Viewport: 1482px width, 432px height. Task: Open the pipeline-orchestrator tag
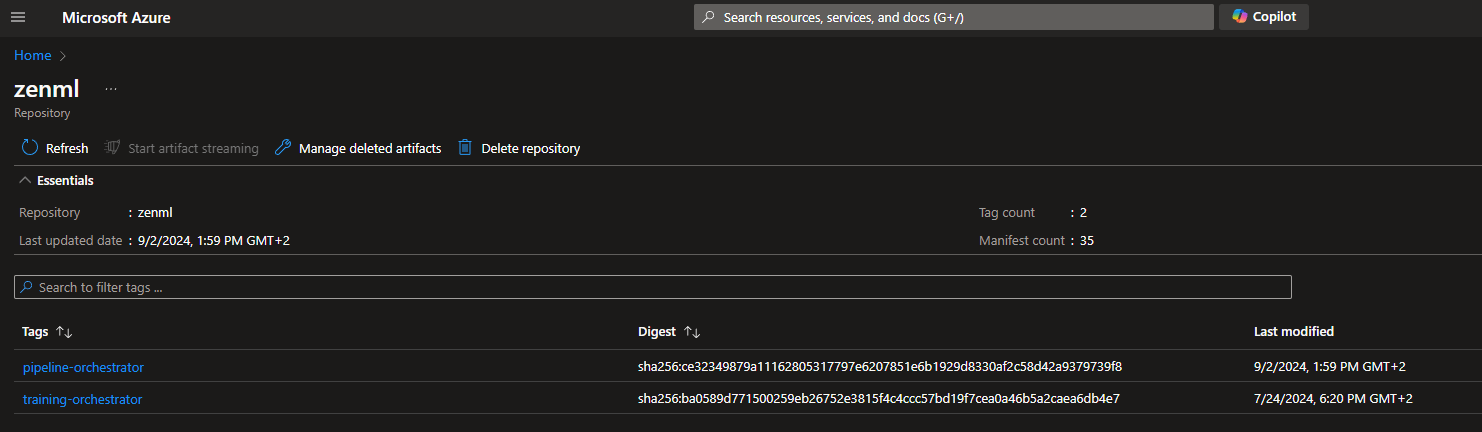click(83, 367)
